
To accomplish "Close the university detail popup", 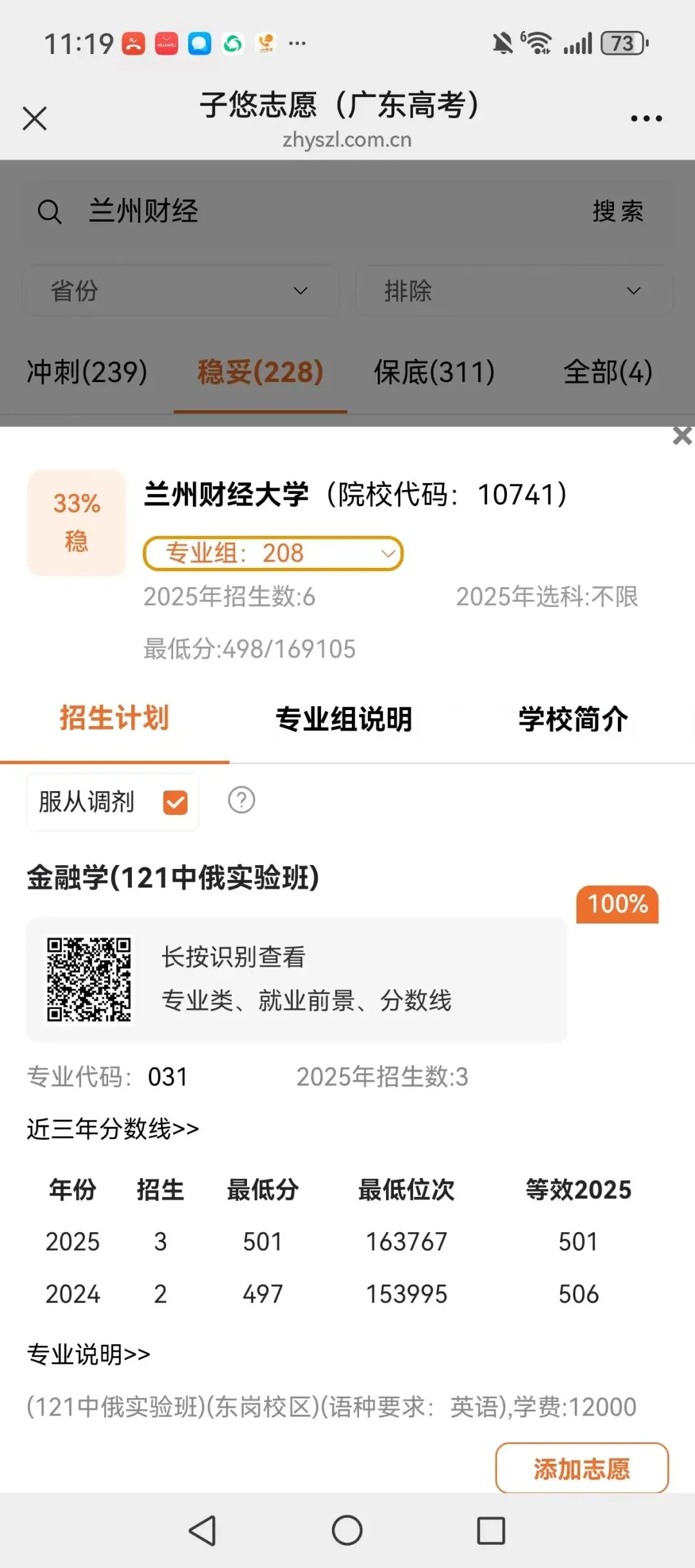I will point(682,435).
